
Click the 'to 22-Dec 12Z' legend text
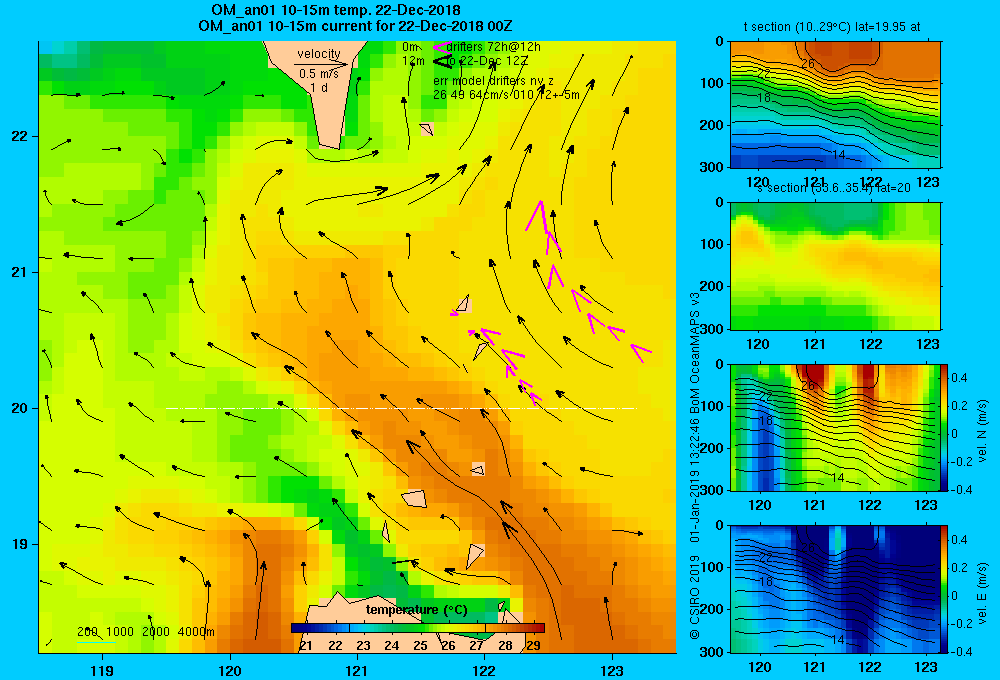(487, 61)
